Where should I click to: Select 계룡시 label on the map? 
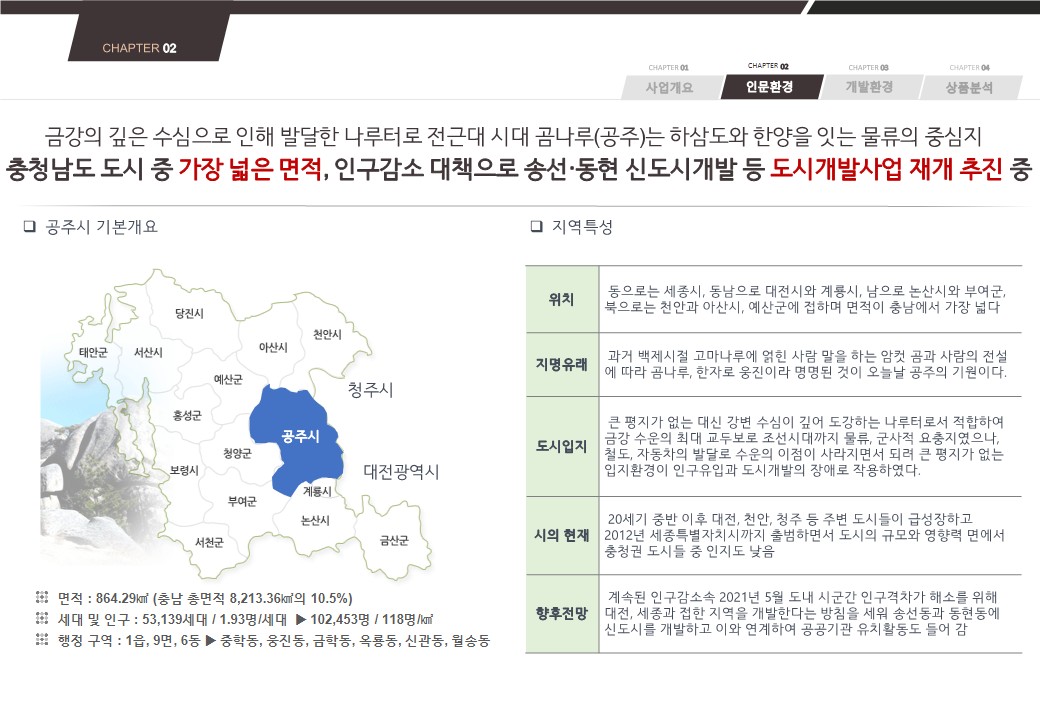[x=317, y=491]
